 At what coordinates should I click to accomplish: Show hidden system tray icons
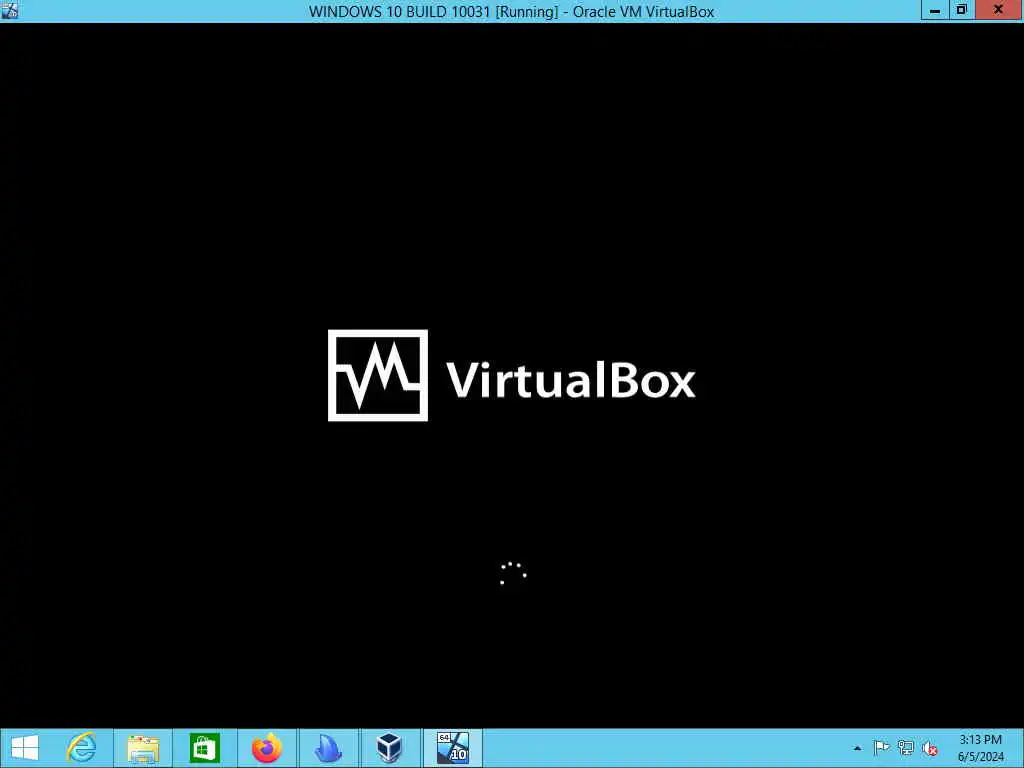click(x=857, y=748)
